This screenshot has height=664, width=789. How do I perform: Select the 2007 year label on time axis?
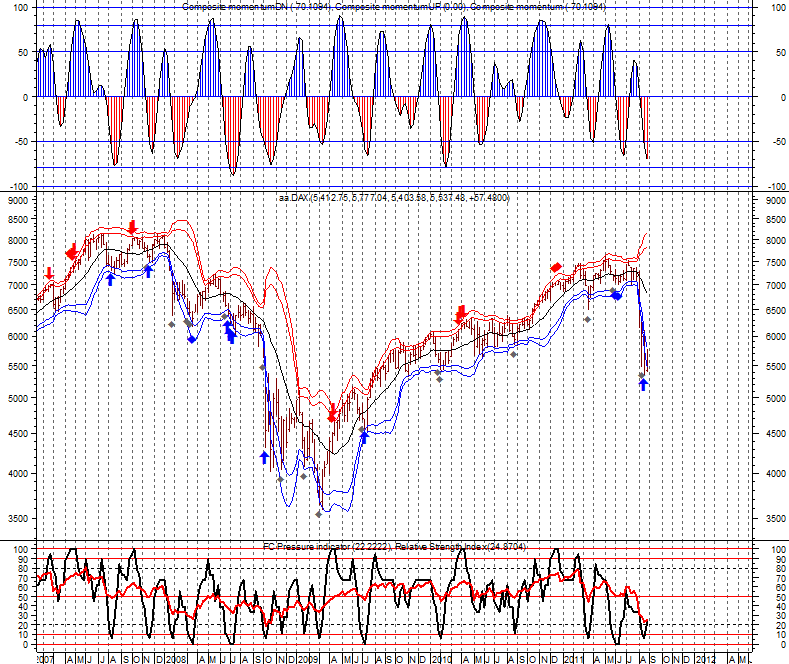click(45, 659)
